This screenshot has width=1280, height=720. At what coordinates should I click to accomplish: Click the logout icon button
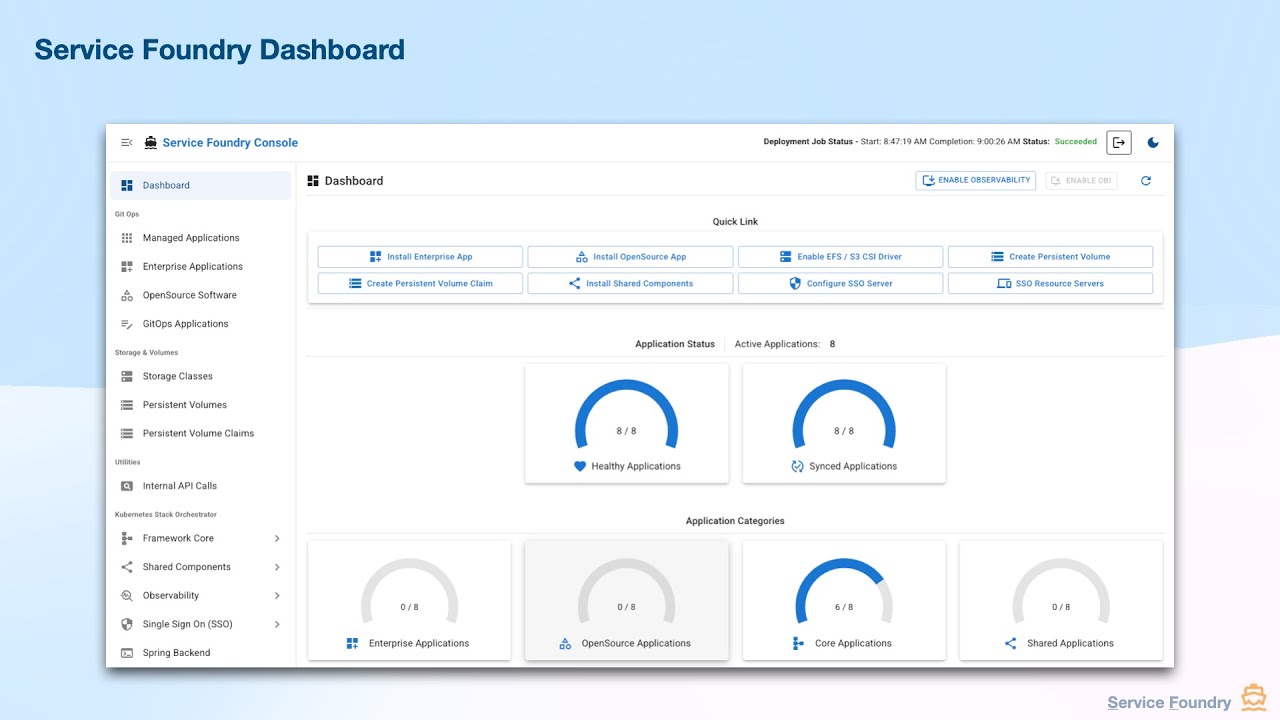coord(1119,143)
